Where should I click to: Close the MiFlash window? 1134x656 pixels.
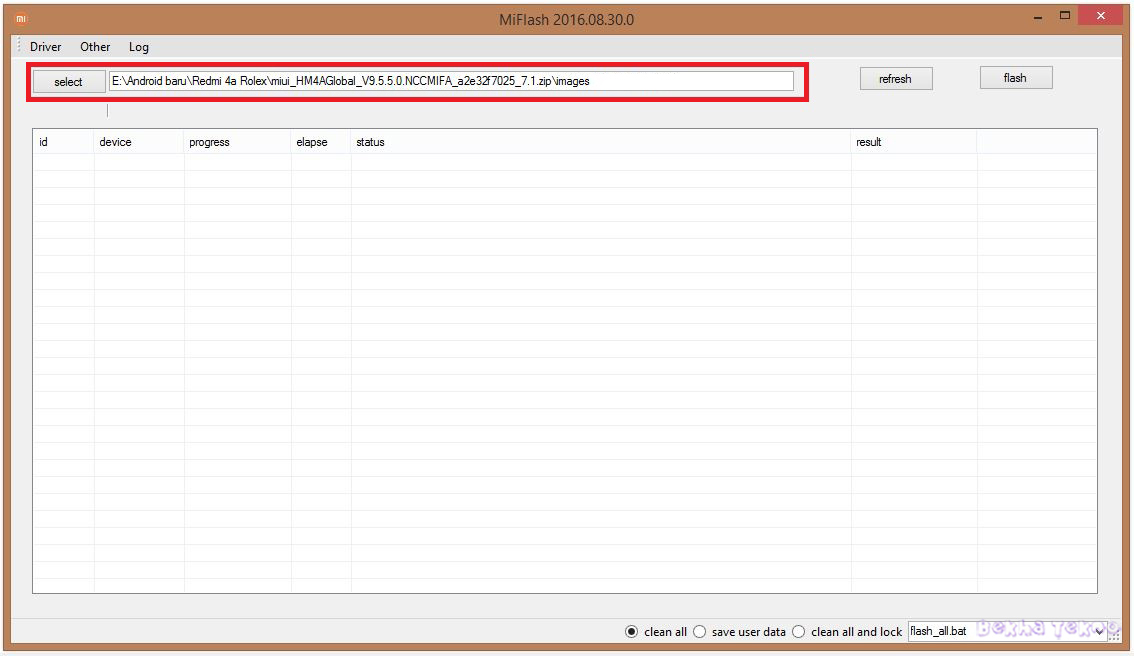(x=1101, y=16)
